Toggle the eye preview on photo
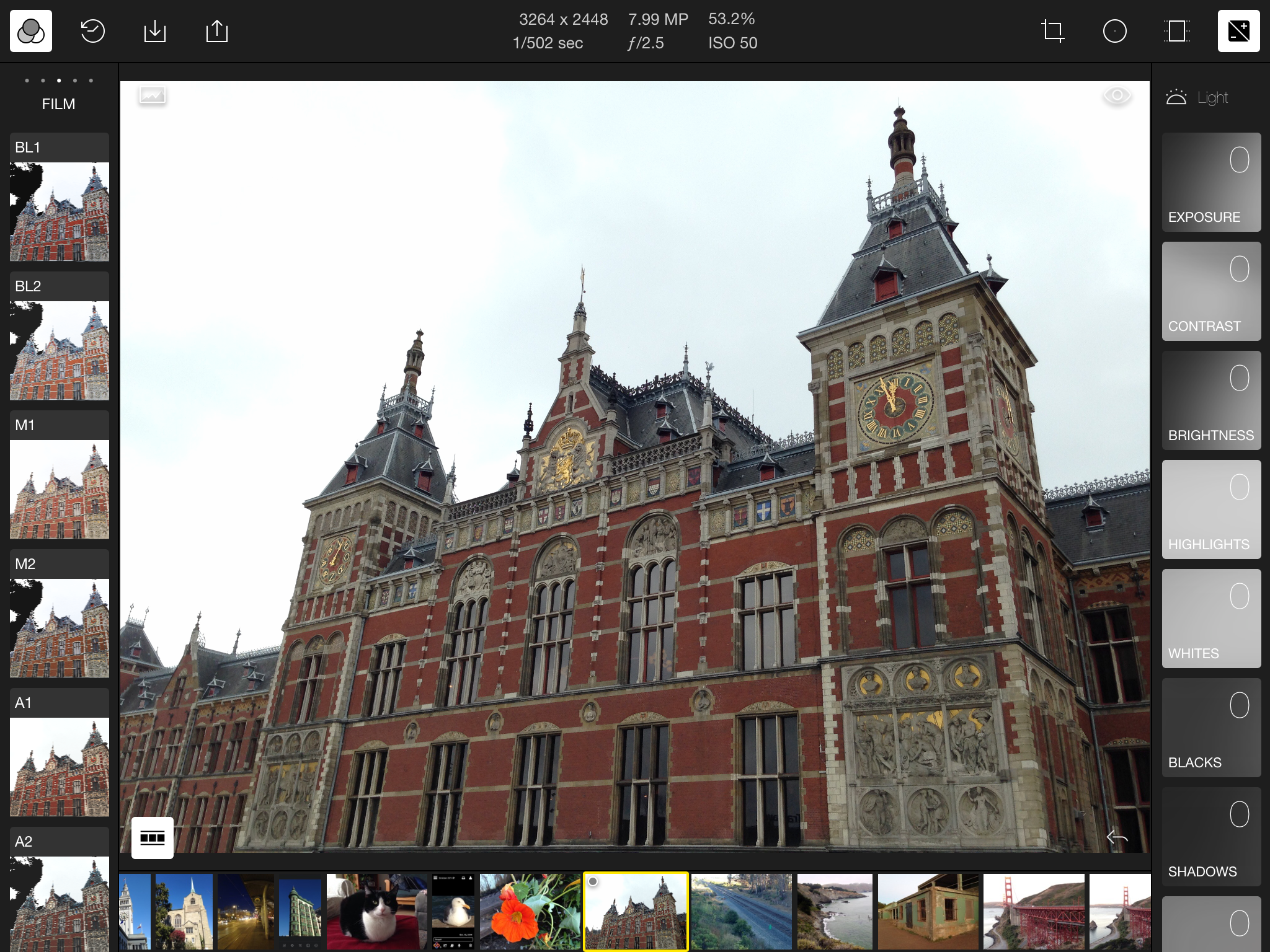Image resolution: width=1270 pixels, height=952 pixels. click(1117, 95)
